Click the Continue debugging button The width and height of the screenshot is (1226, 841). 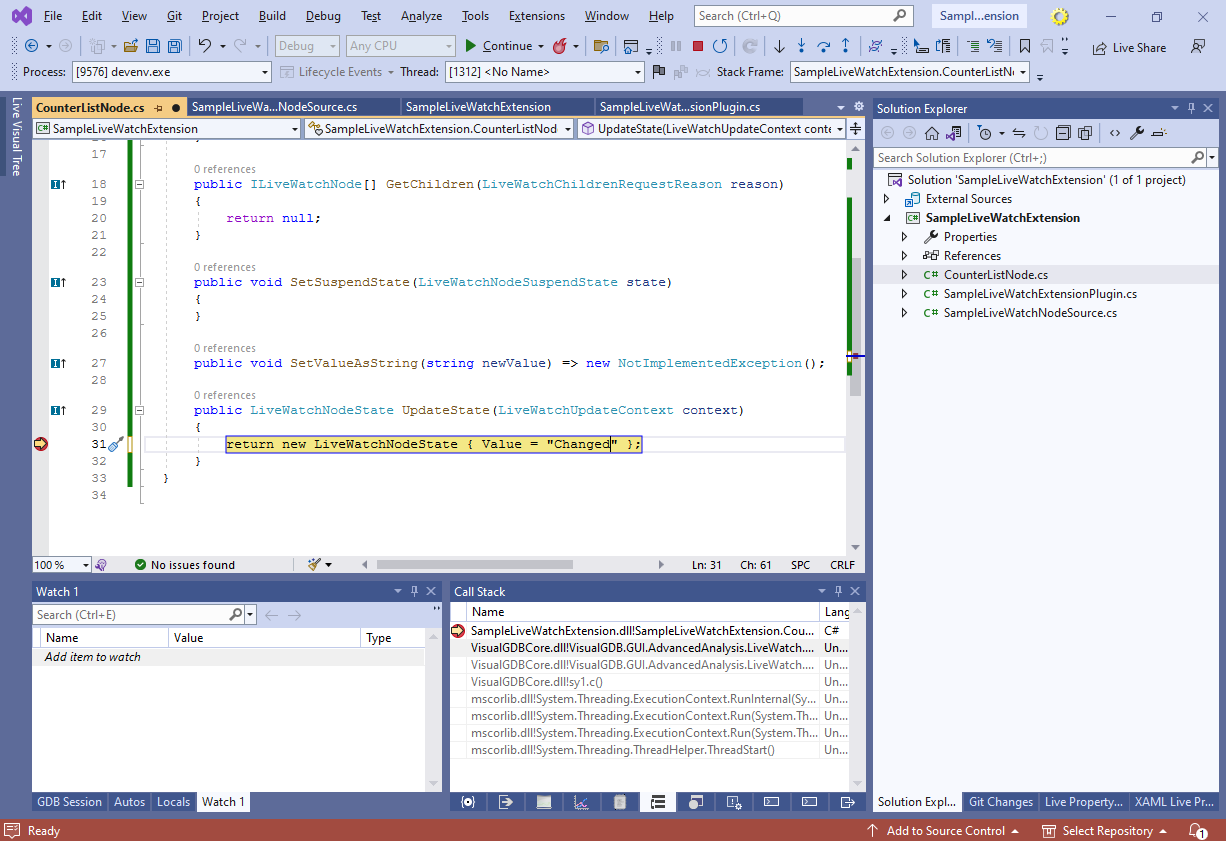pos(499,46)
